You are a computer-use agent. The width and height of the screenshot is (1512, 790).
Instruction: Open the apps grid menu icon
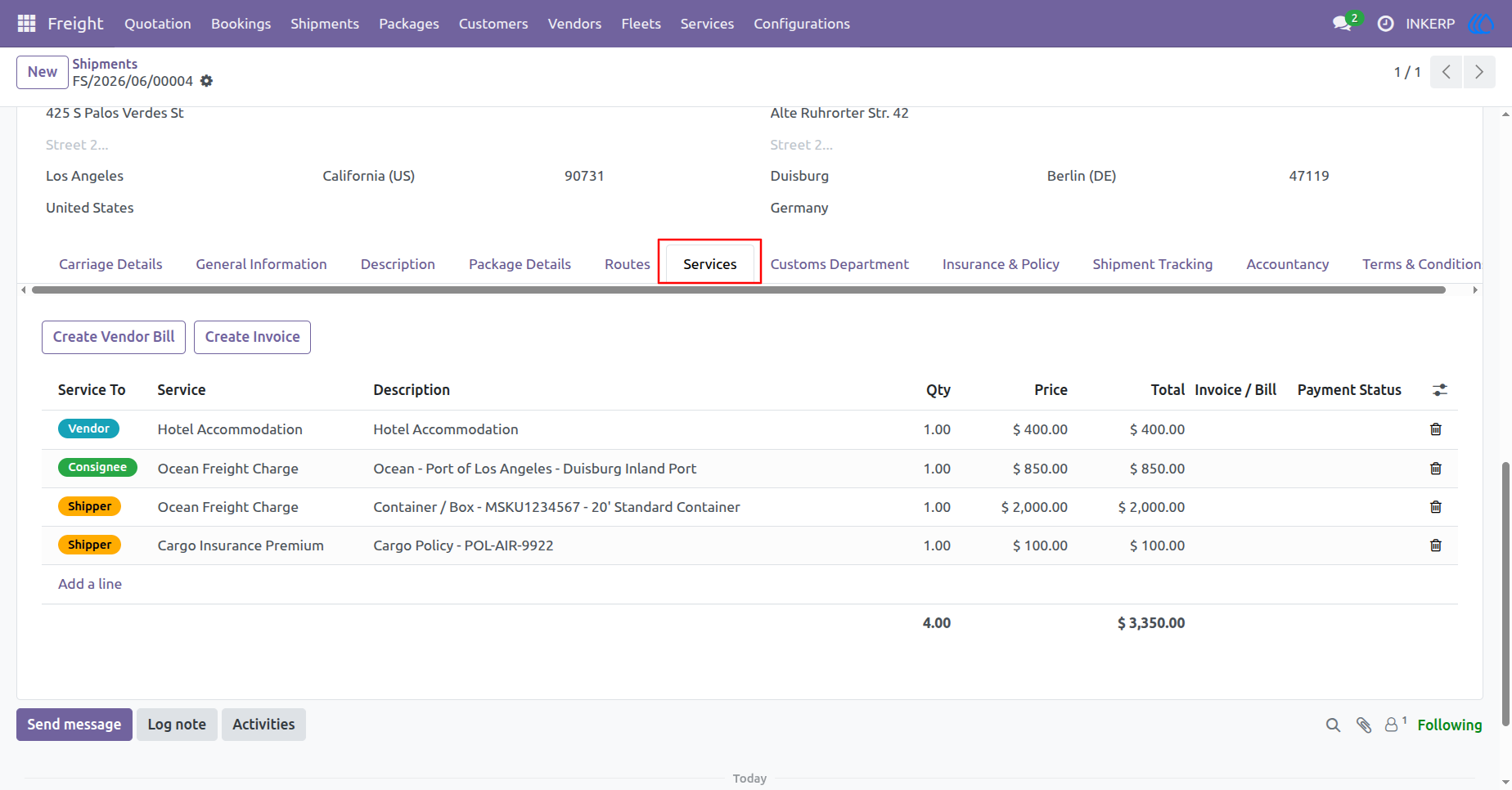coord(26,24)
